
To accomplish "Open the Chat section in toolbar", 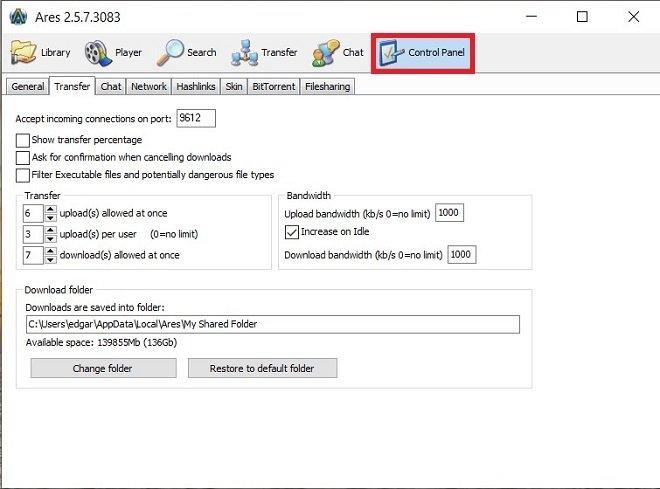I will pos(337,53).
